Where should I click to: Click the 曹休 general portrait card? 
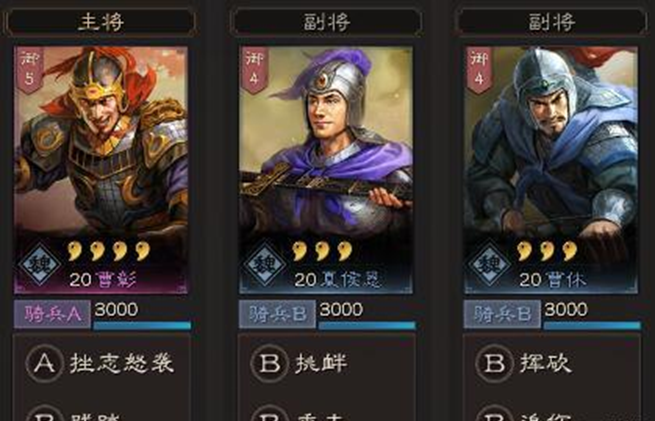[551, 170]
